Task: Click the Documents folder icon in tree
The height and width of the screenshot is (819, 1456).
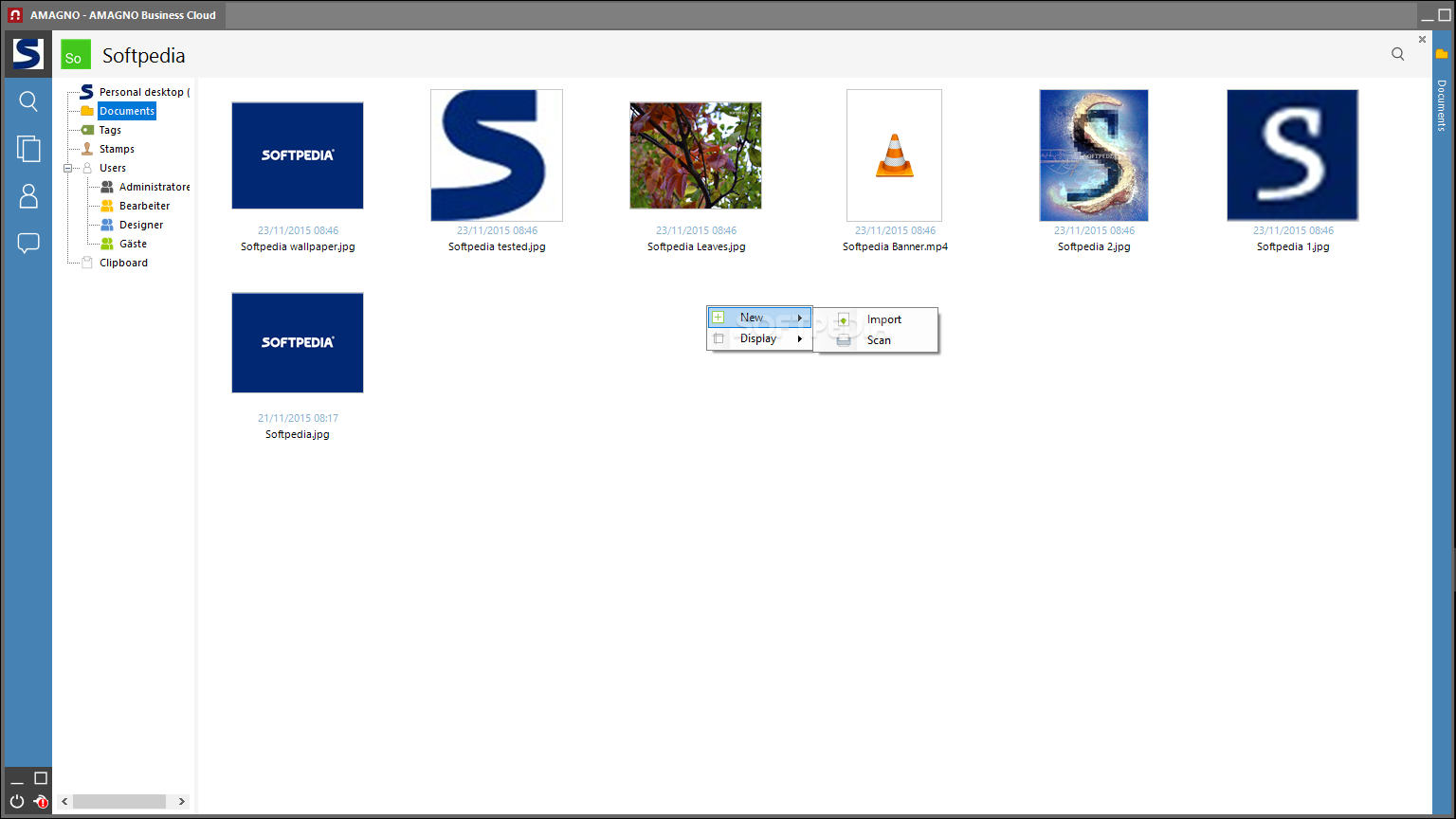Action: click(87, 111)
